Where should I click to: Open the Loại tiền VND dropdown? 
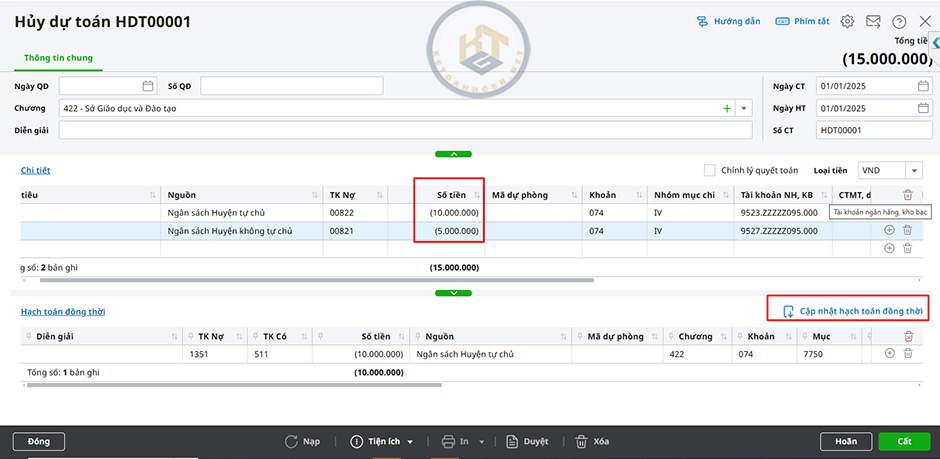pyautogui.click(x=914, y=170)
